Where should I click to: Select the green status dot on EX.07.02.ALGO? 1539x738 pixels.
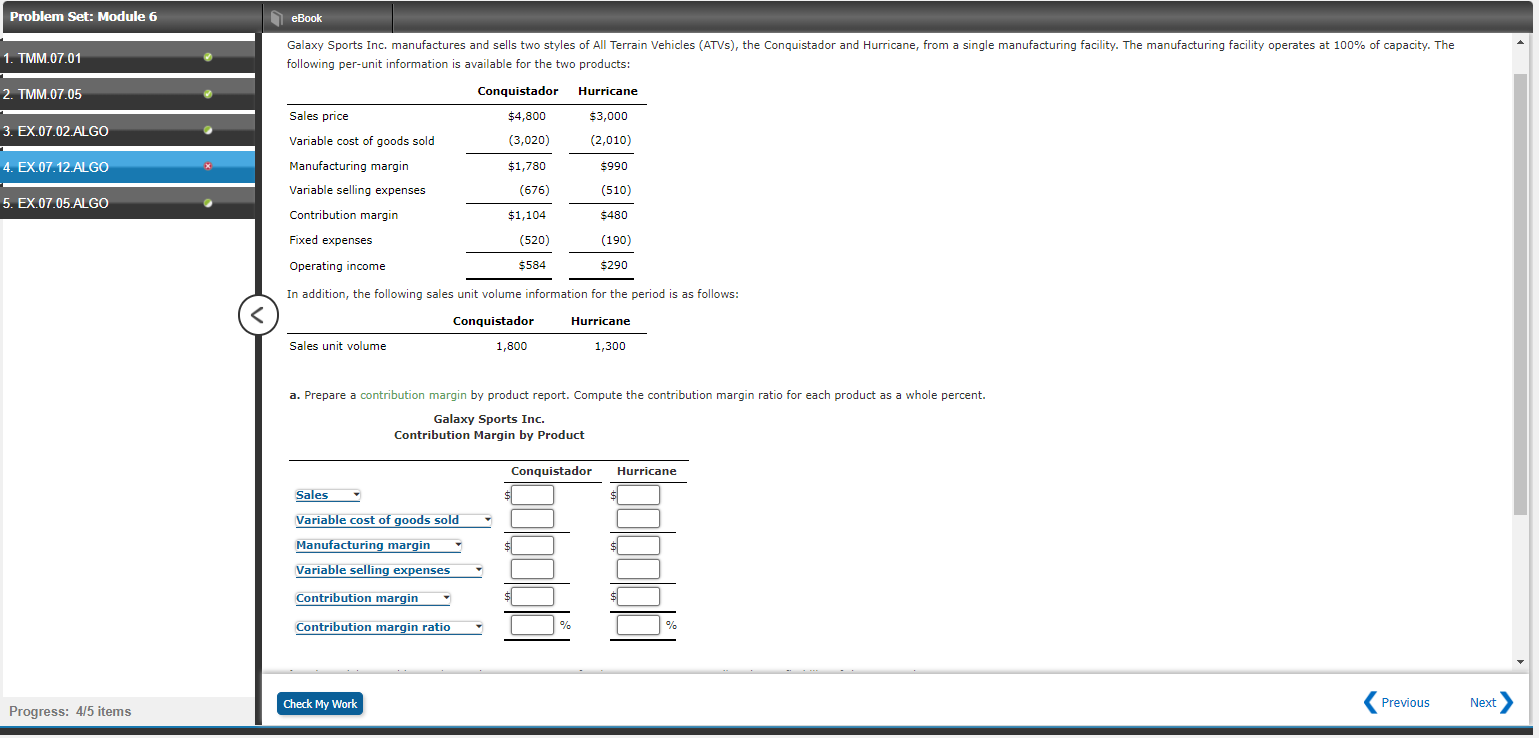(207, 130)
